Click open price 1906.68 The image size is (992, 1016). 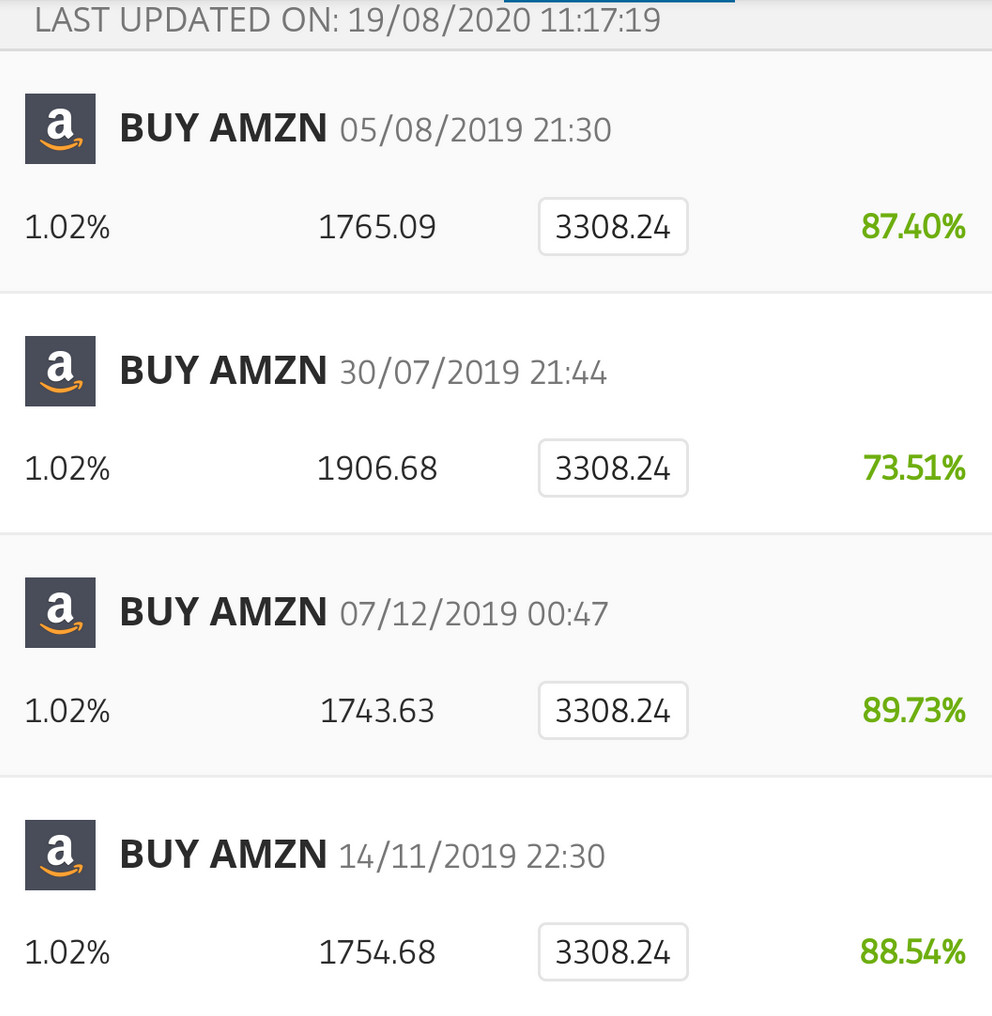click(x=377, y=468)
